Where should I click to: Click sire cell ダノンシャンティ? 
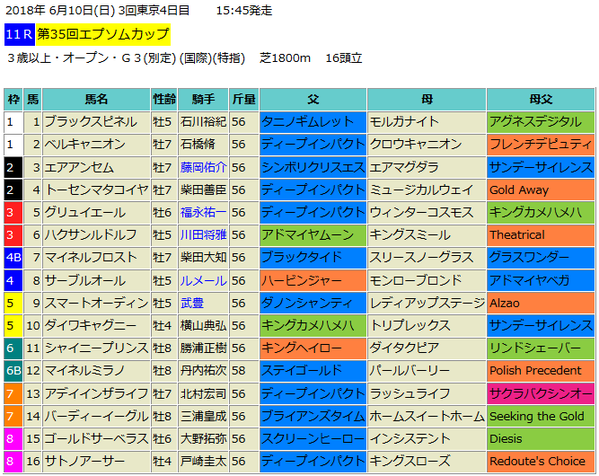[313, 303]
